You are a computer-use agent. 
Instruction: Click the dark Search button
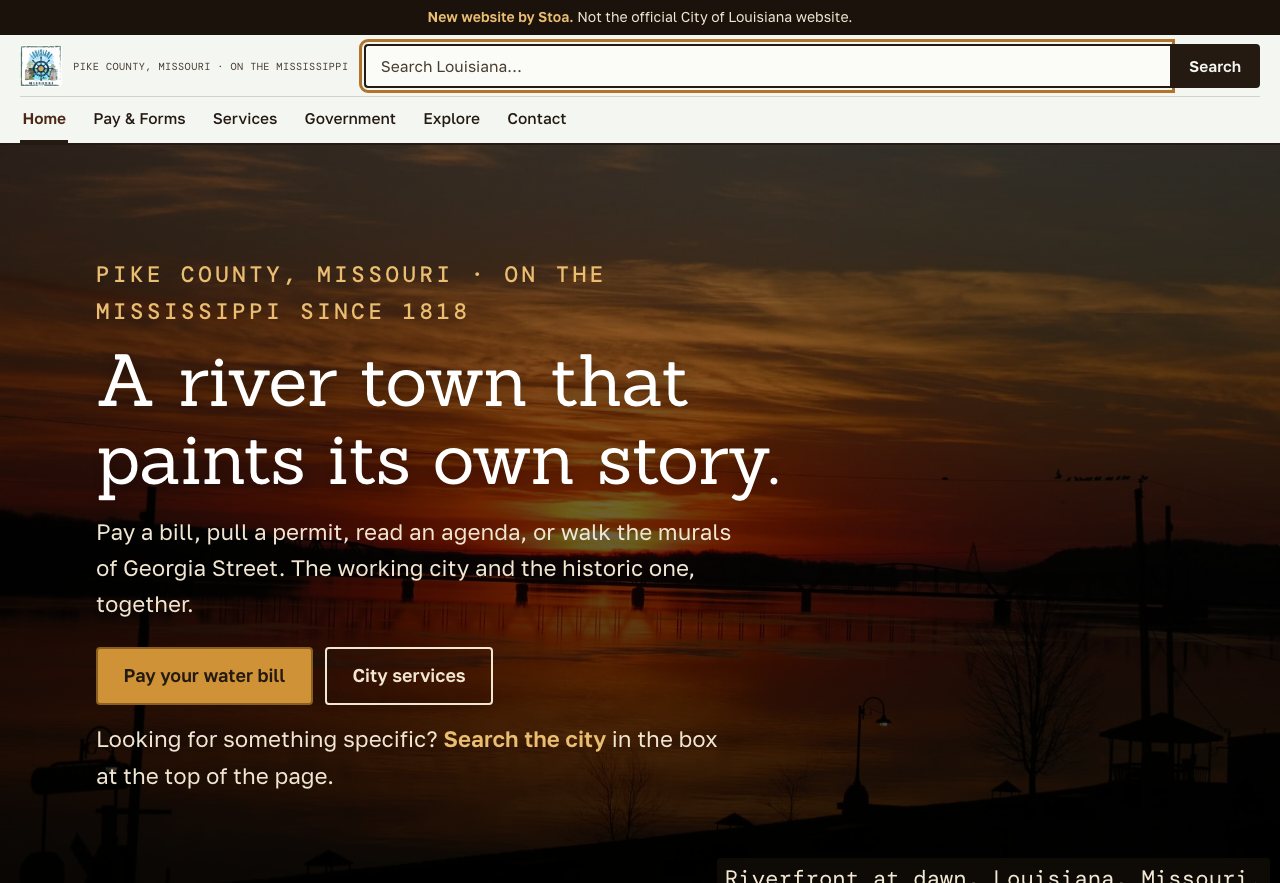(1215, 66)
